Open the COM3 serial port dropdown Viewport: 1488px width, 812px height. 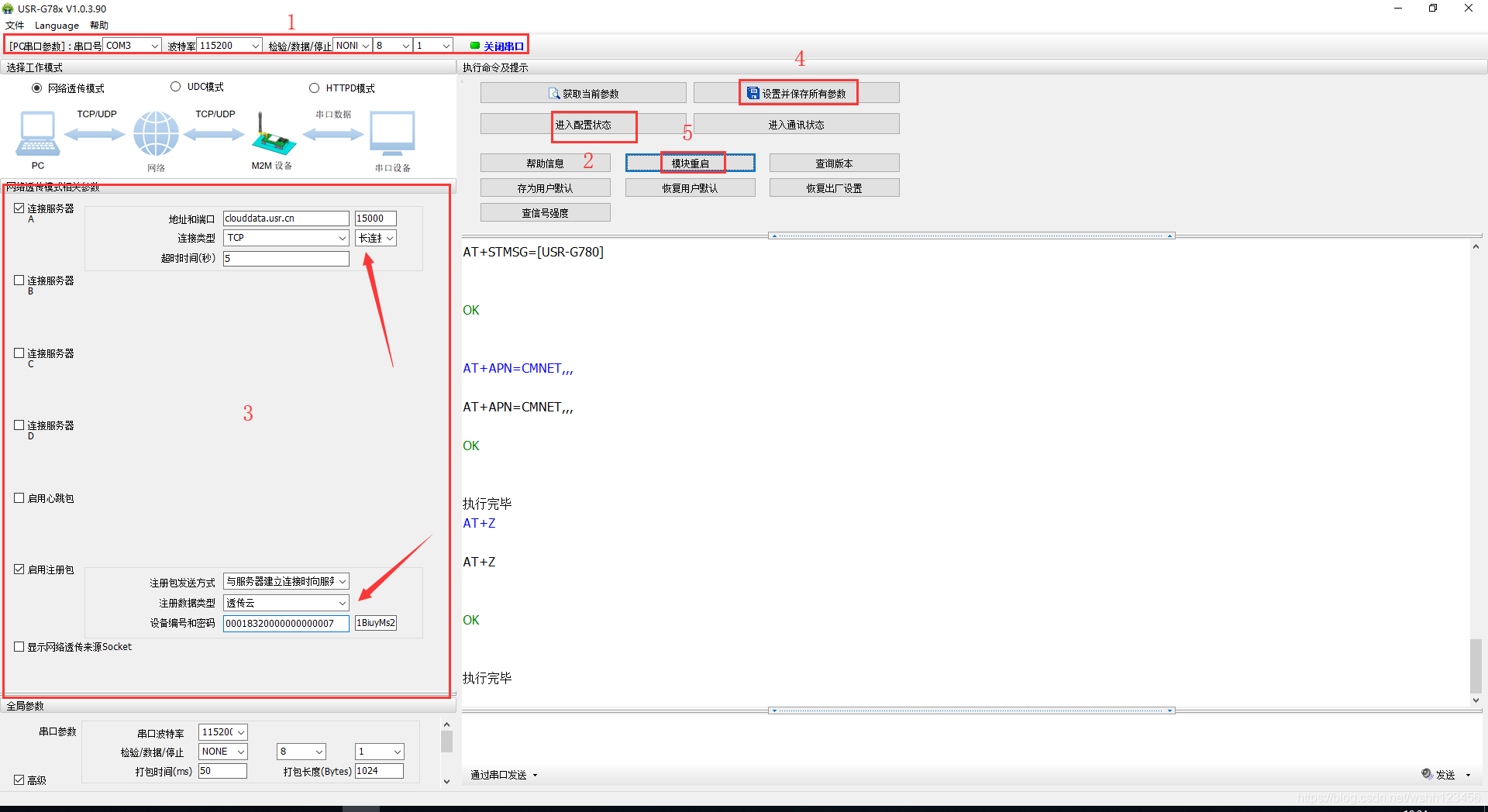coord(133,46)
